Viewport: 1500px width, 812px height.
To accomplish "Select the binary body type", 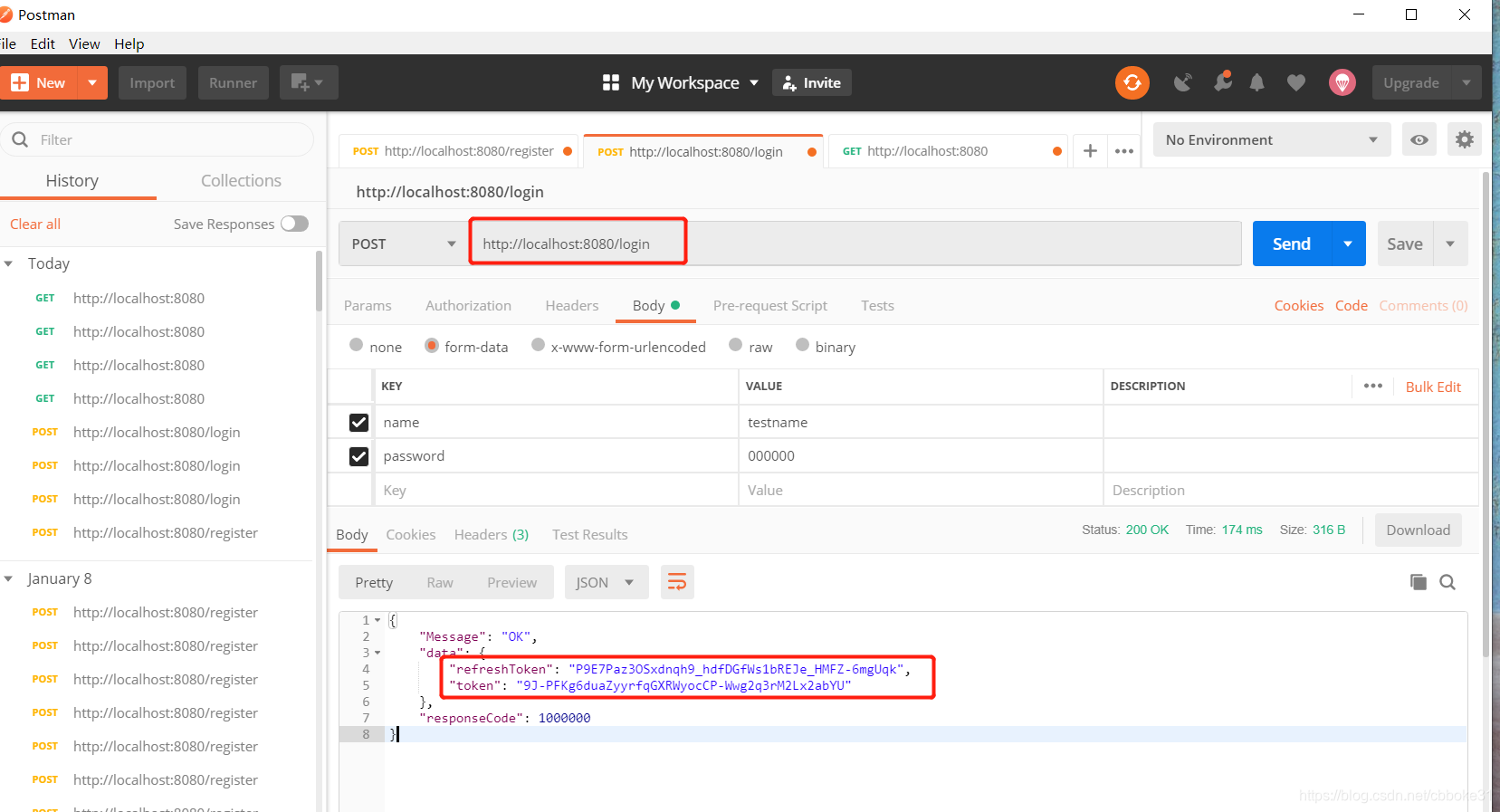I will coord(802,345).
